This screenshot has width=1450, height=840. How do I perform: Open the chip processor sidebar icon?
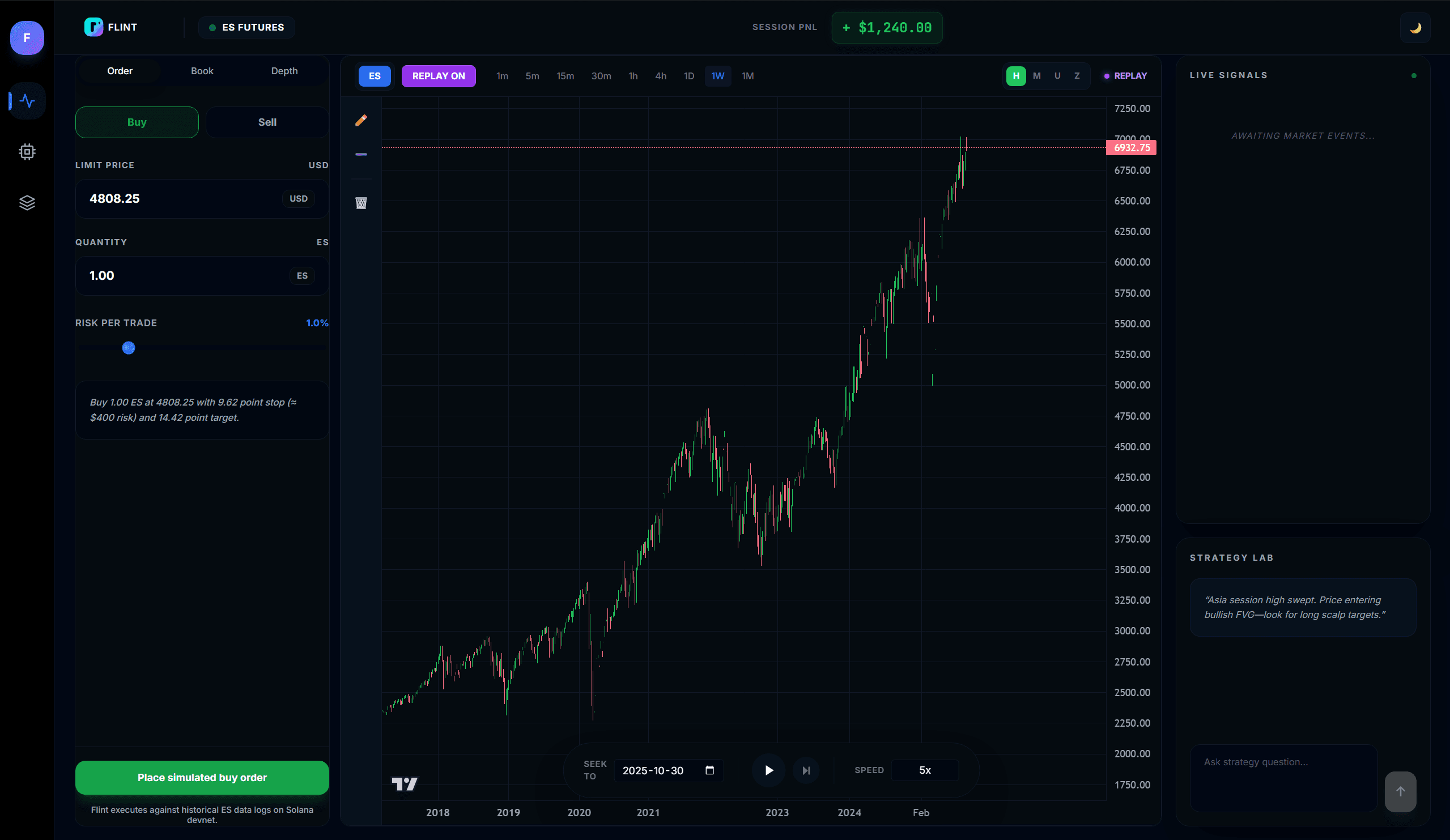27,152
